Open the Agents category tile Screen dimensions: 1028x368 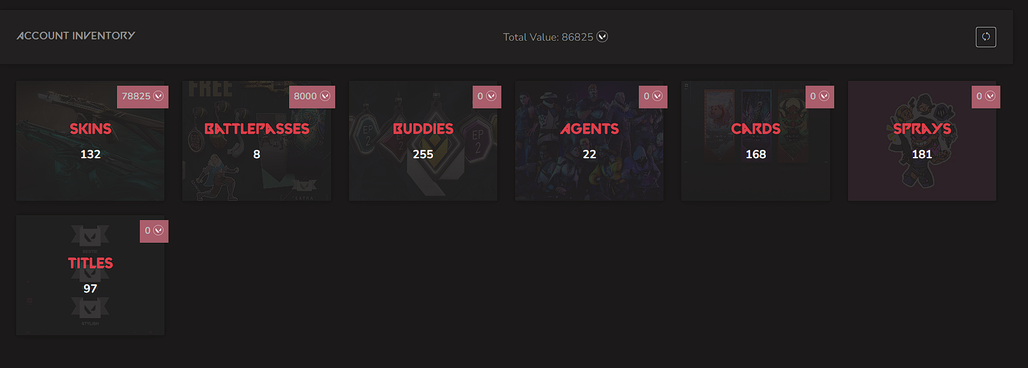point(589,141)
